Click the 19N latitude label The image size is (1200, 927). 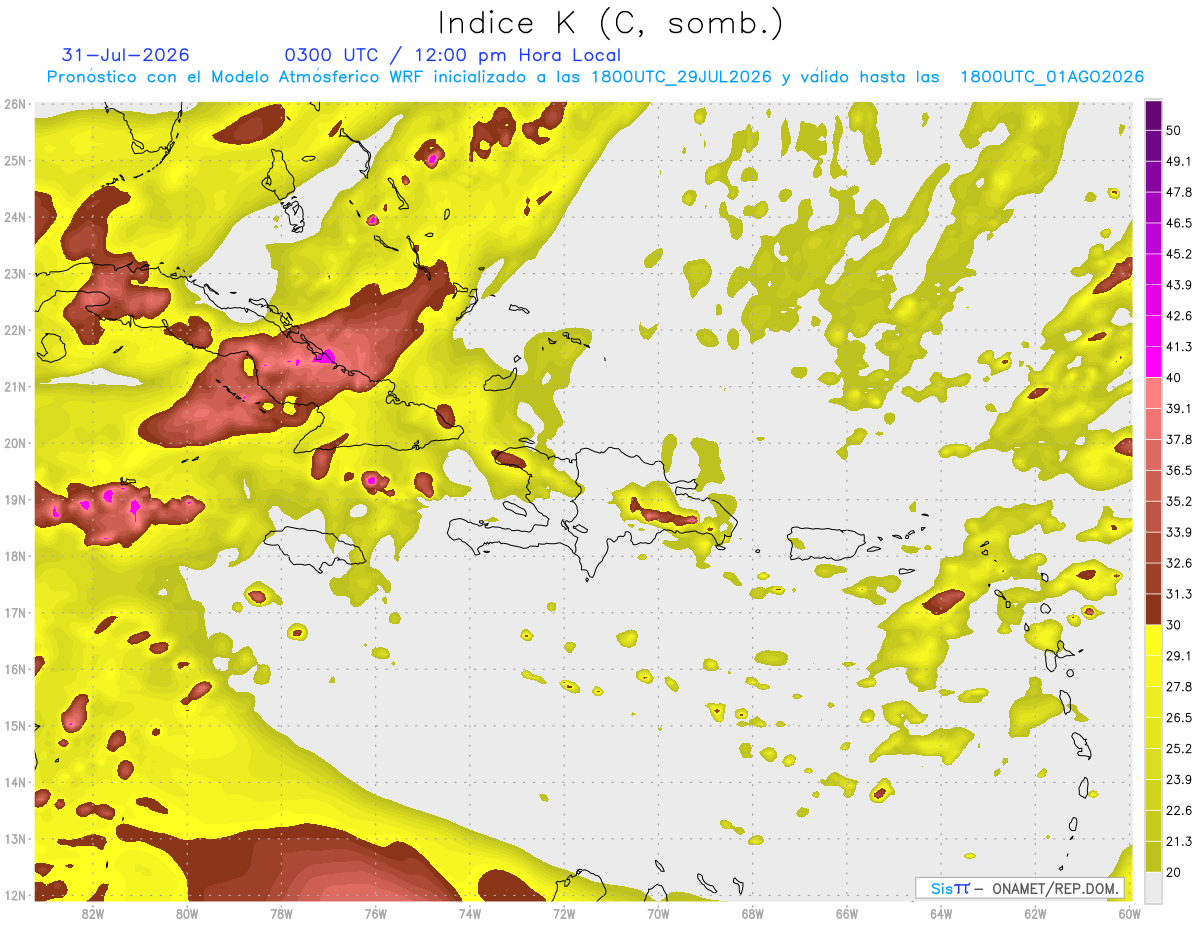(15, 500)
